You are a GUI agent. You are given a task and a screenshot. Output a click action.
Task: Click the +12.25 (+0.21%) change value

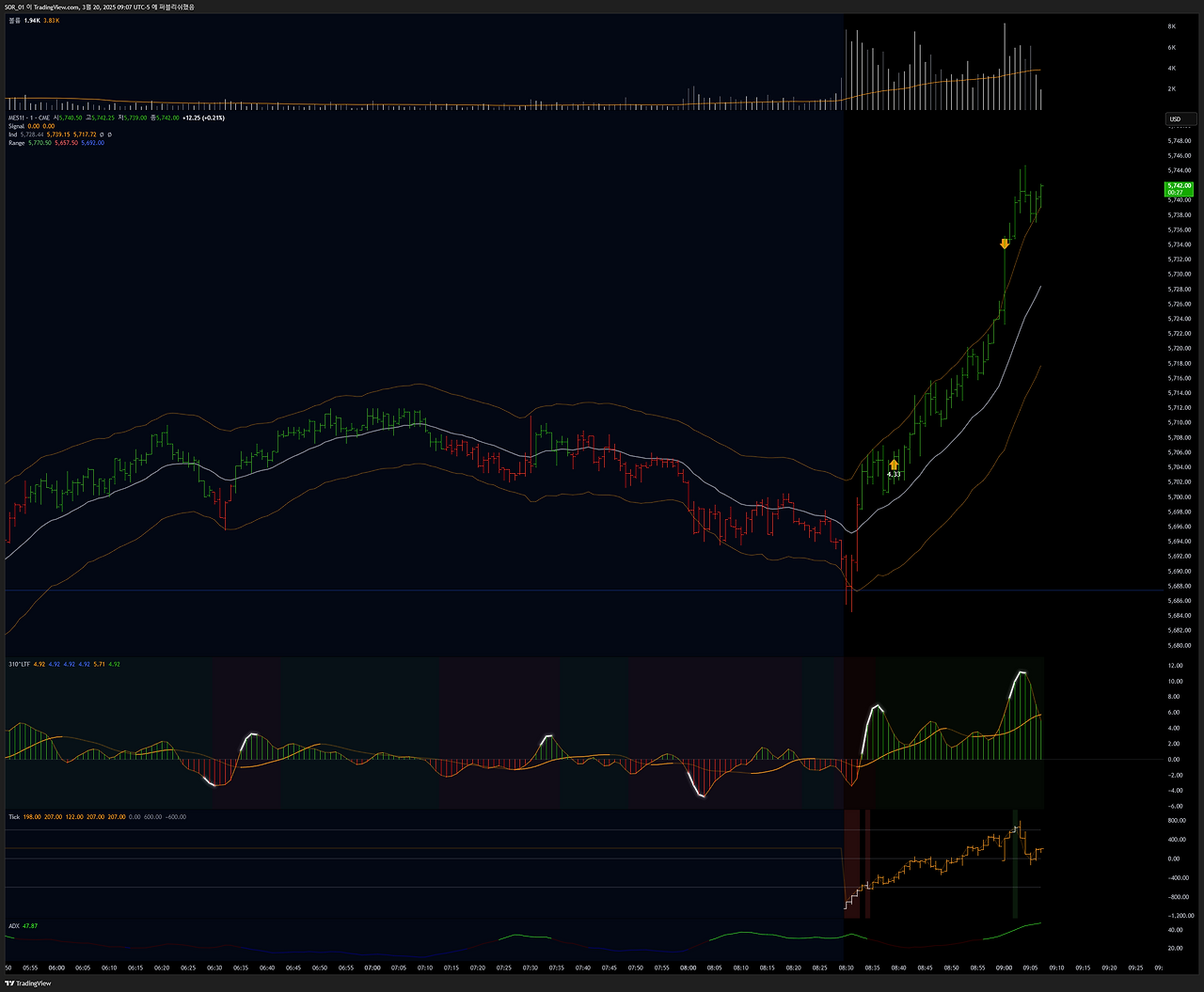[203, 118]
